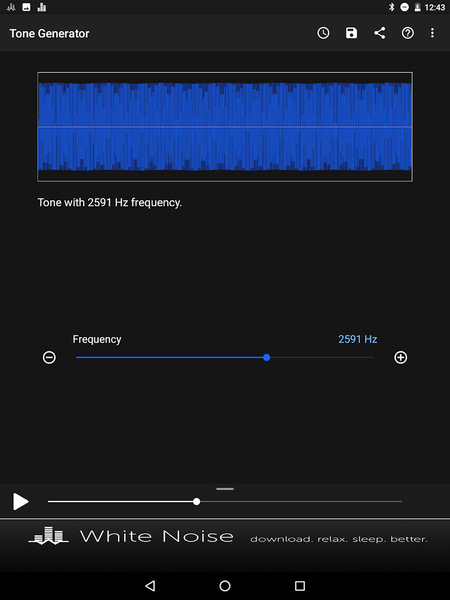Open the timer clock icon
This screenshot has width=450, height=600.
[323, 33]
